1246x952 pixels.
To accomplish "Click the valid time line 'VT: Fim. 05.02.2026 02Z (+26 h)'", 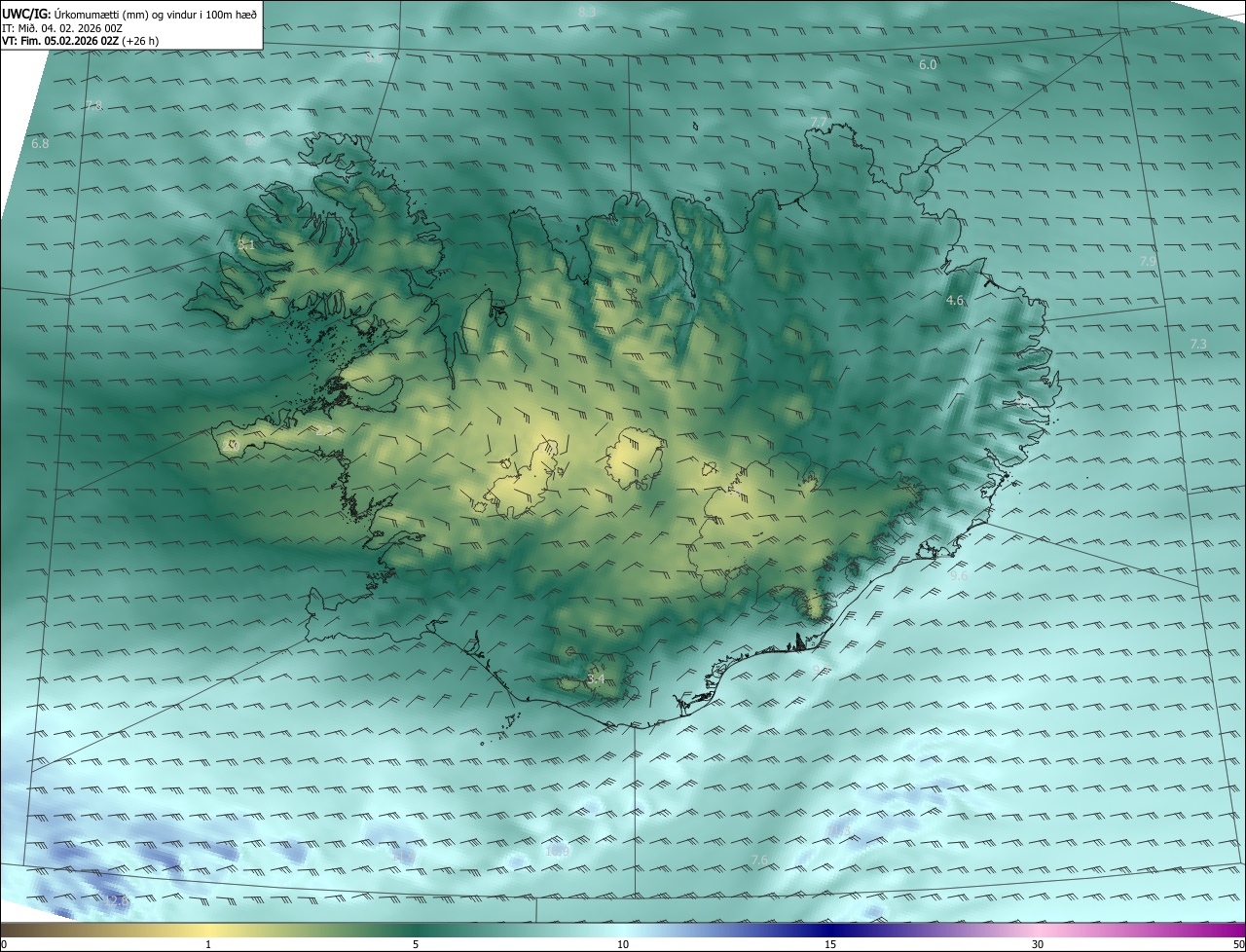I will pos(80,41).
